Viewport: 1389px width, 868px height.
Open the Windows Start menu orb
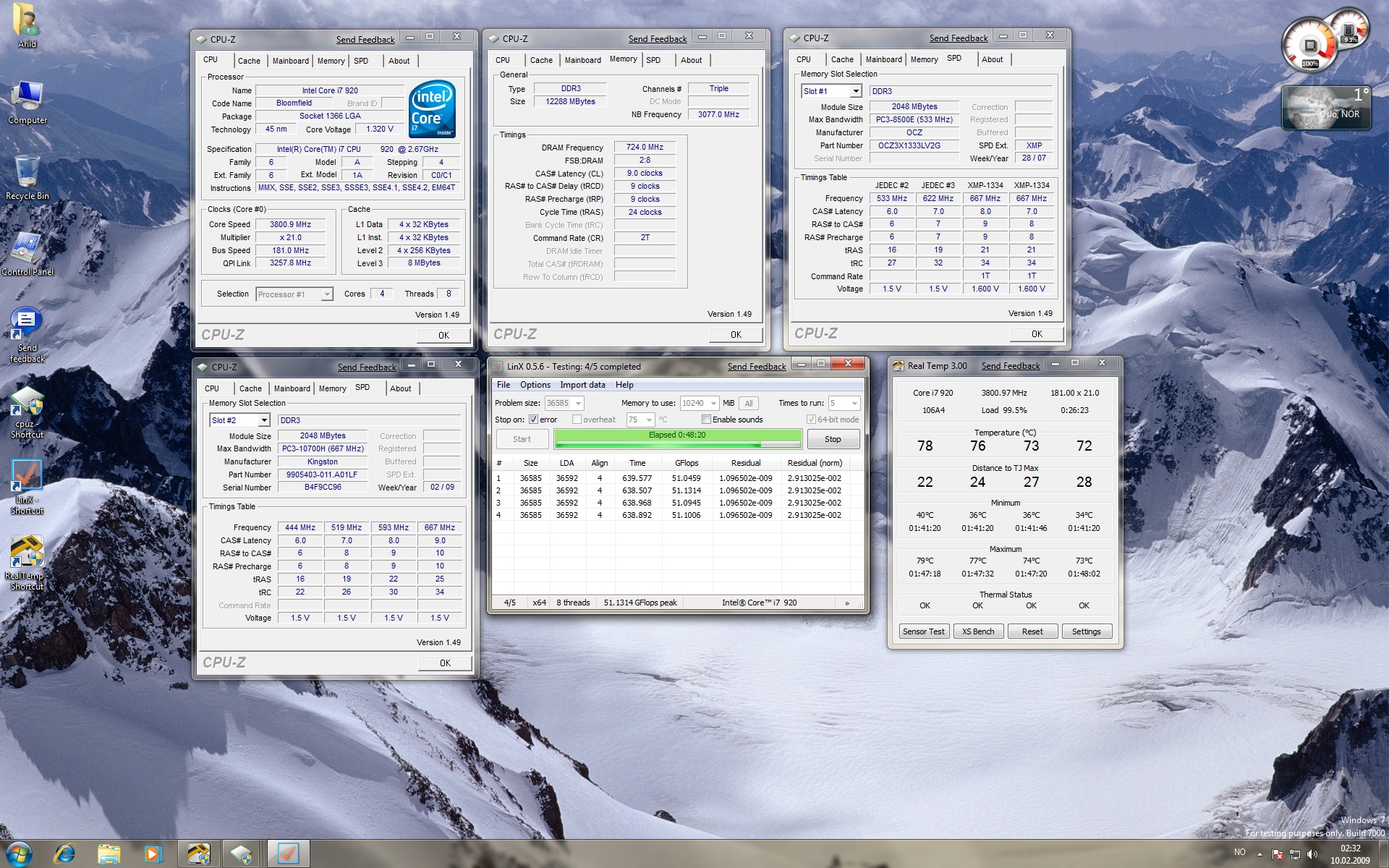[19, 854]
